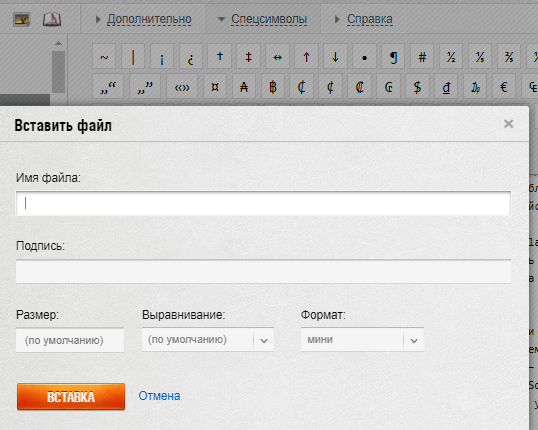Insert the «» guillemets pair

182,86
